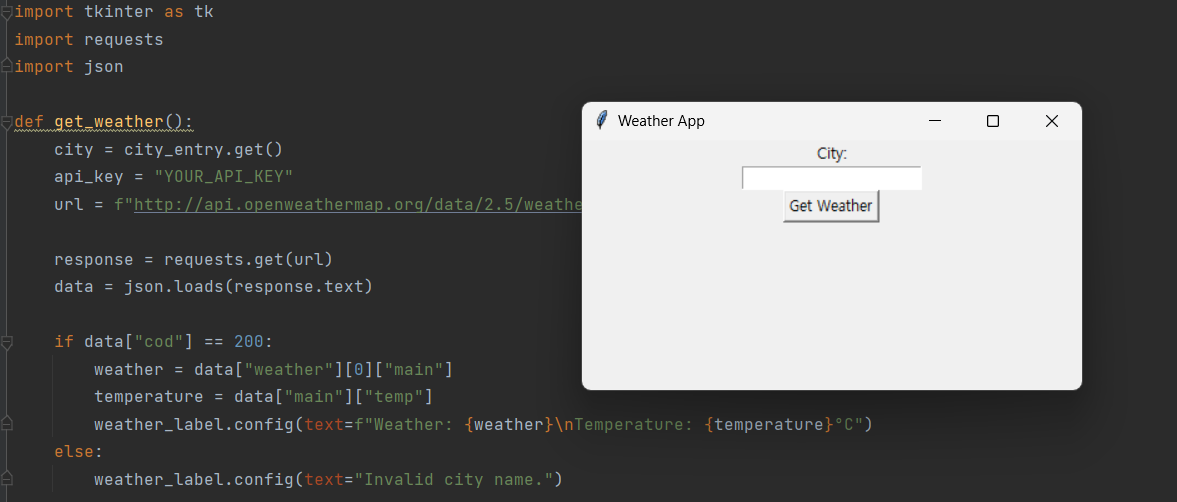Click the "YOUR_API_KEY" string in code
The image size is (1177, 502).
click(x=224, y=176)
